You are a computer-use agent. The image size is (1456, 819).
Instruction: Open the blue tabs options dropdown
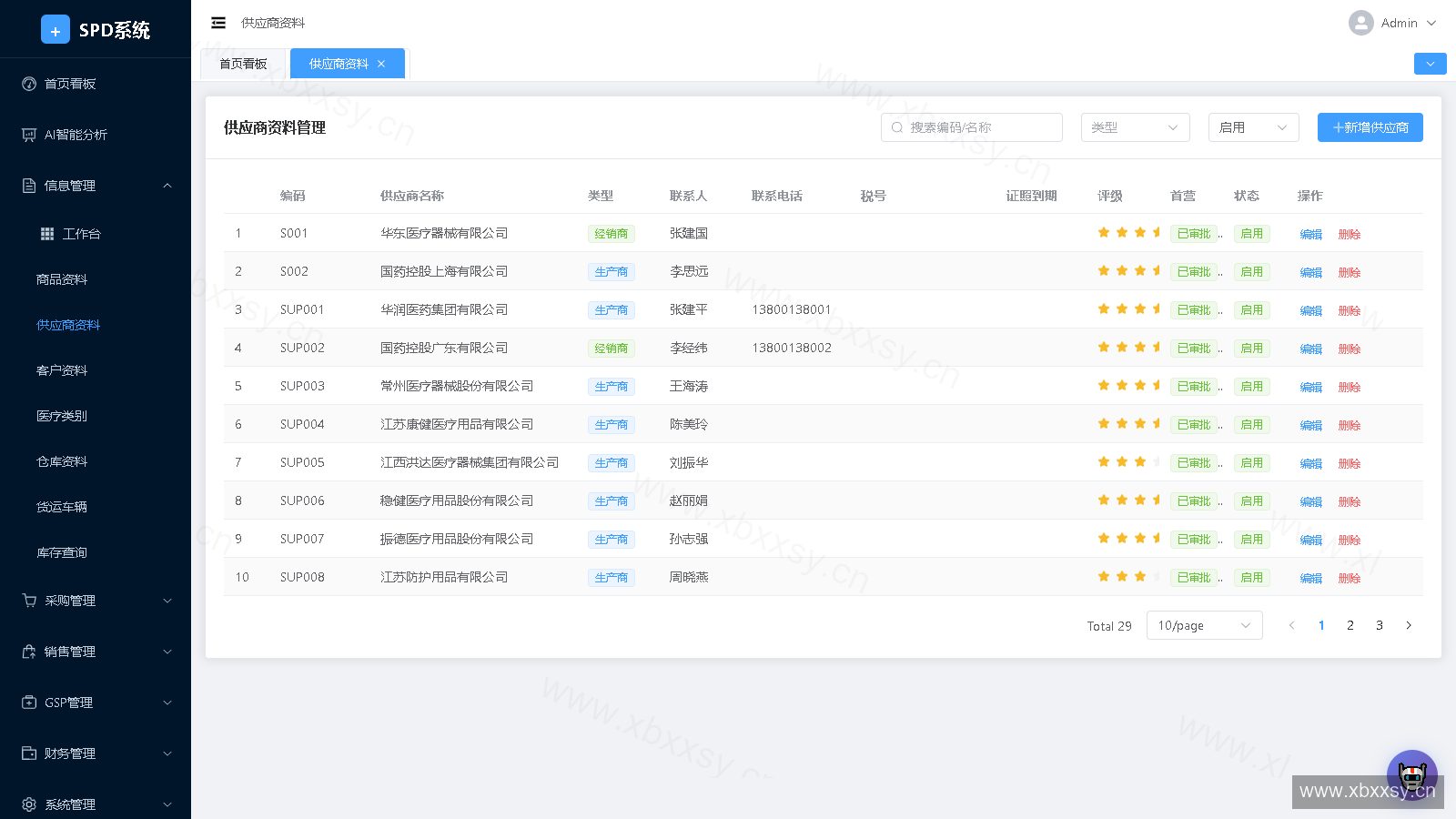1430,64
